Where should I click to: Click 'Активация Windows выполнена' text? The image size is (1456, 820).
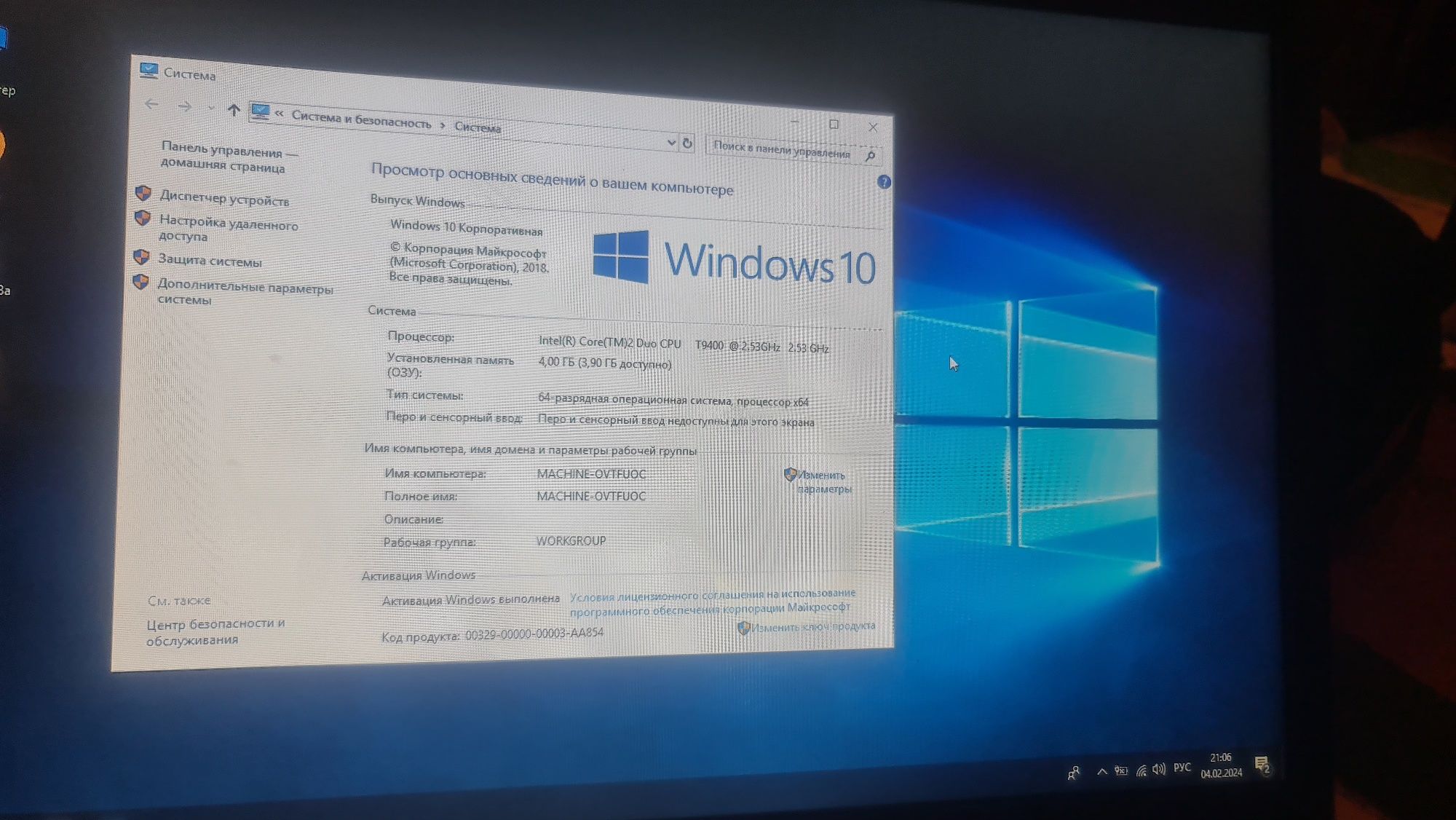[x=471, y=599]
